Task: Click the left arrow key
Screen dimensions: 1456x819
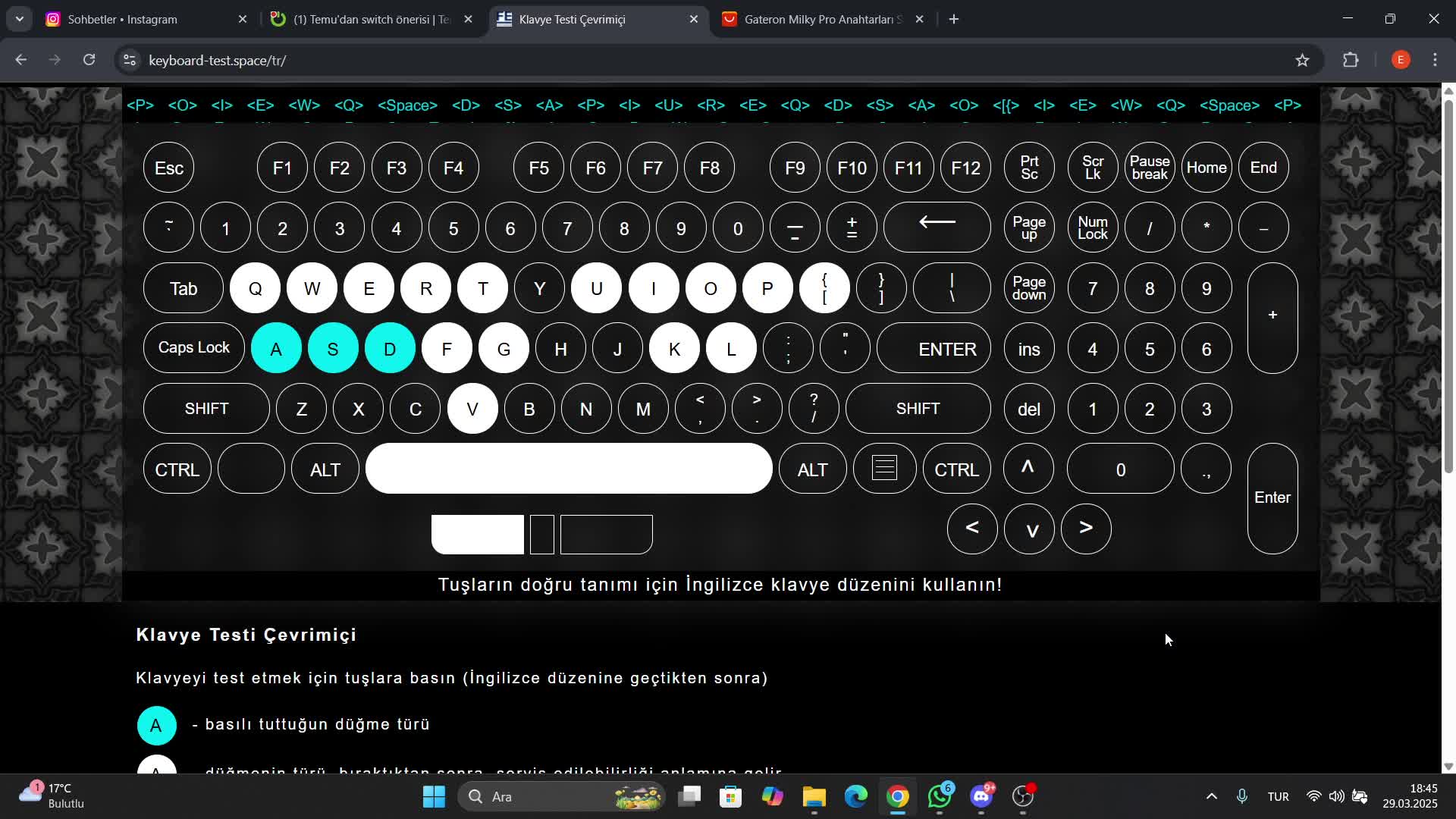Action: (x=972, y=529)
